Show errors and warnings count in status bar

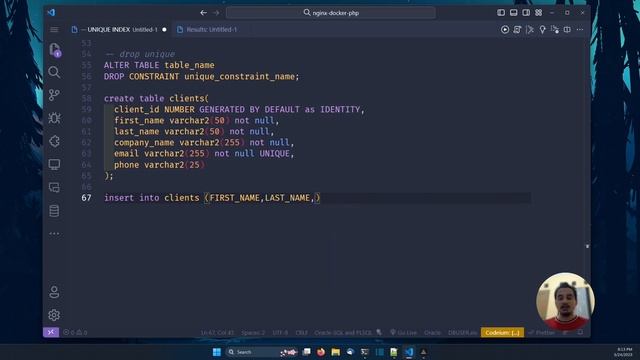click(75, 332)
